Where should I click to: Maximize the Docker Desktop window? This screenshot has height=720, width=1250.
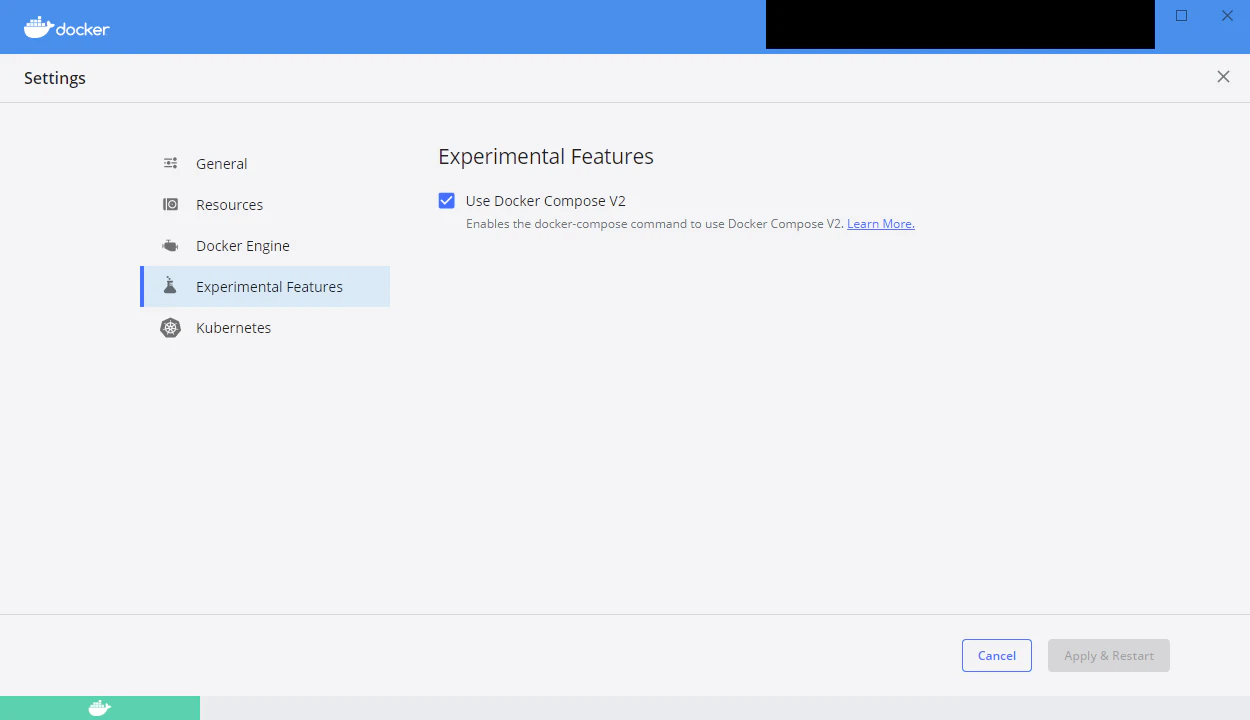pyautogui.click(x=1181, y=15)
